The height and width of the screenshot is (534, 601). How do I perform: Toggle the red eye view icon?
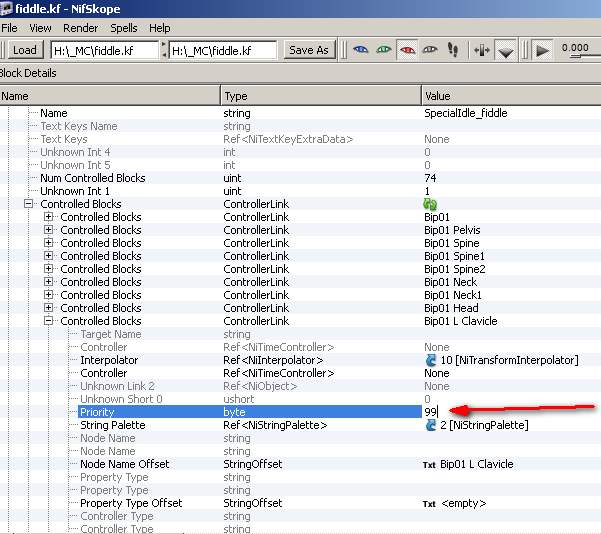pos(407,50)
